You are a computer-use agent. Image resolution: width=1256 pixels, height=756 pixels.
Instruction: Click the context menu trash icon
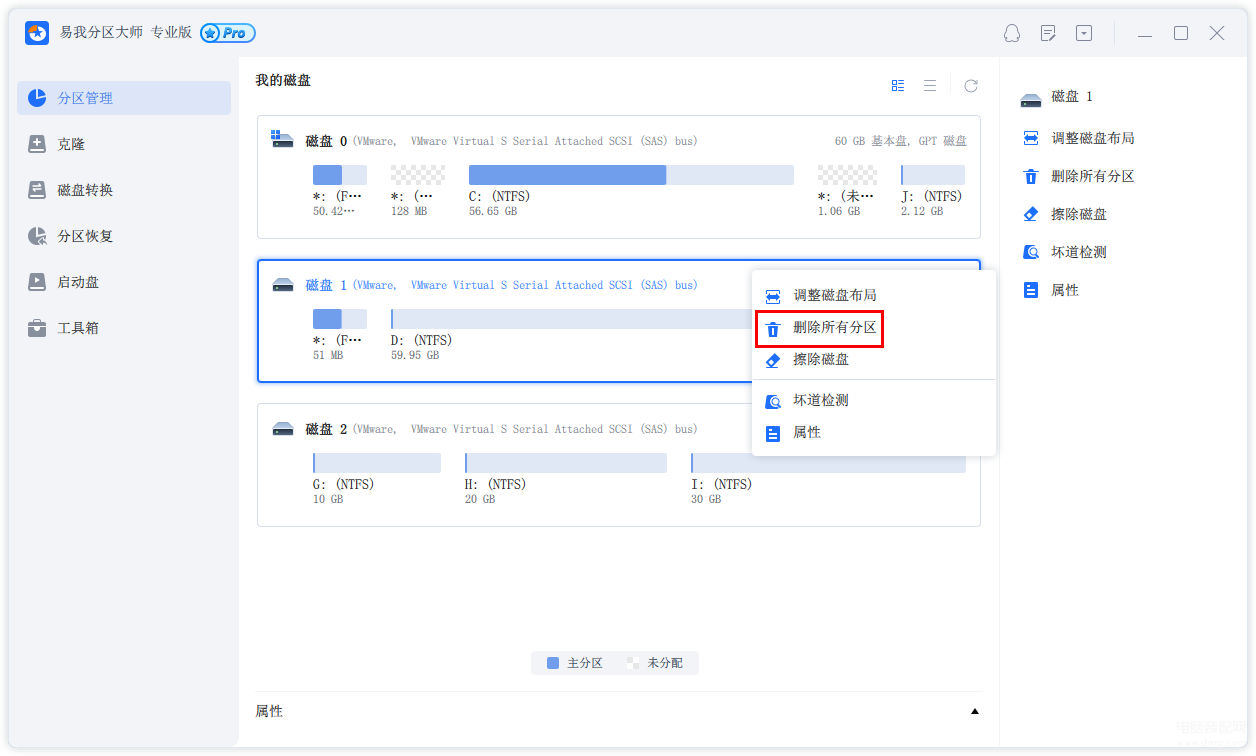pos(773,329)
